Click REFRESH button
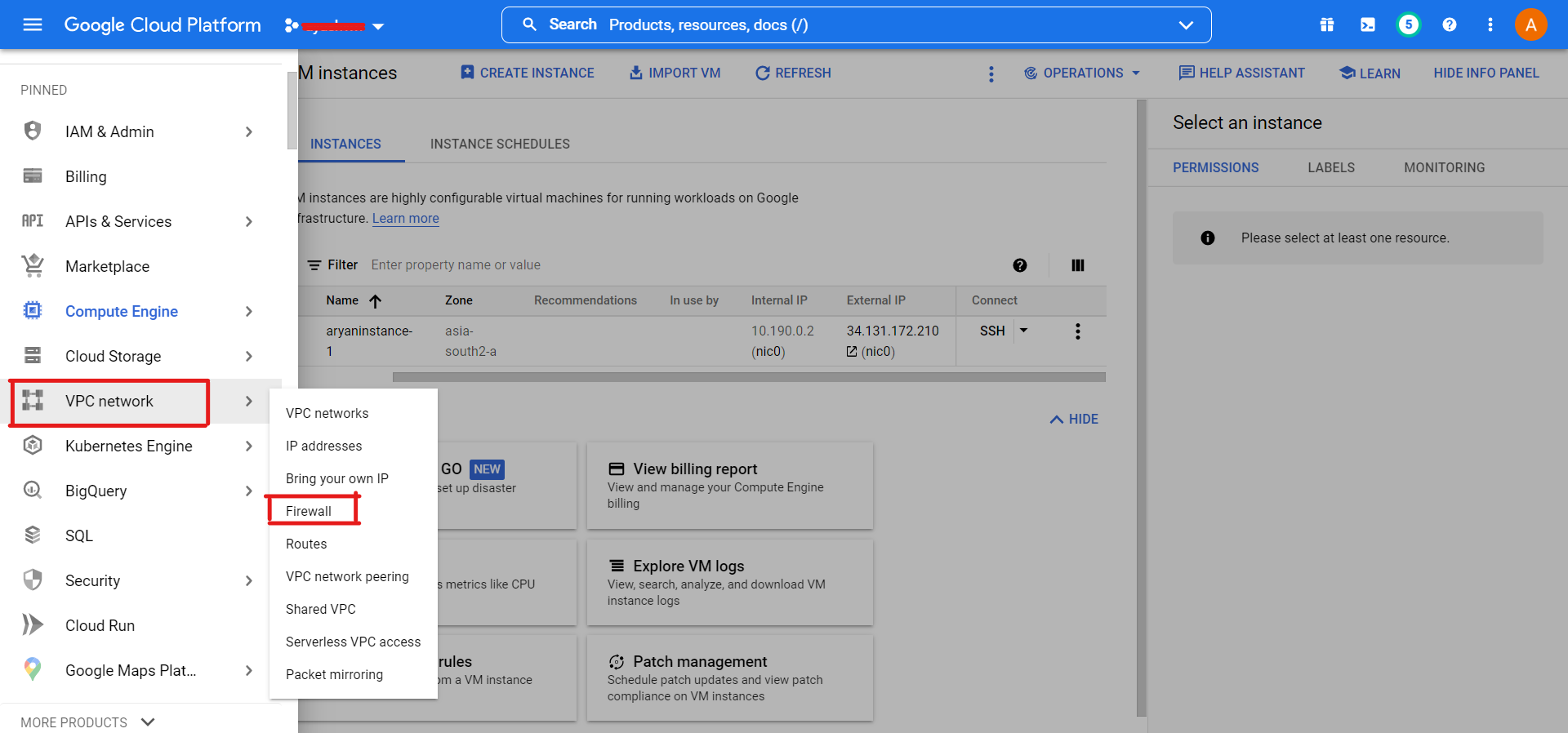This screenshot has height=733, width=1568. click(x=793, y=73)
